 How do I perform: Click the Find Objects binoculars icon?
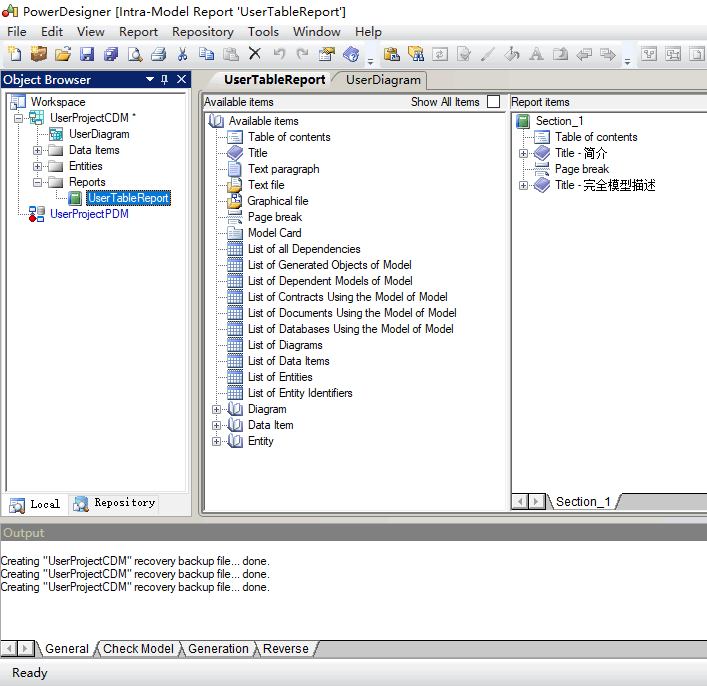416,54
